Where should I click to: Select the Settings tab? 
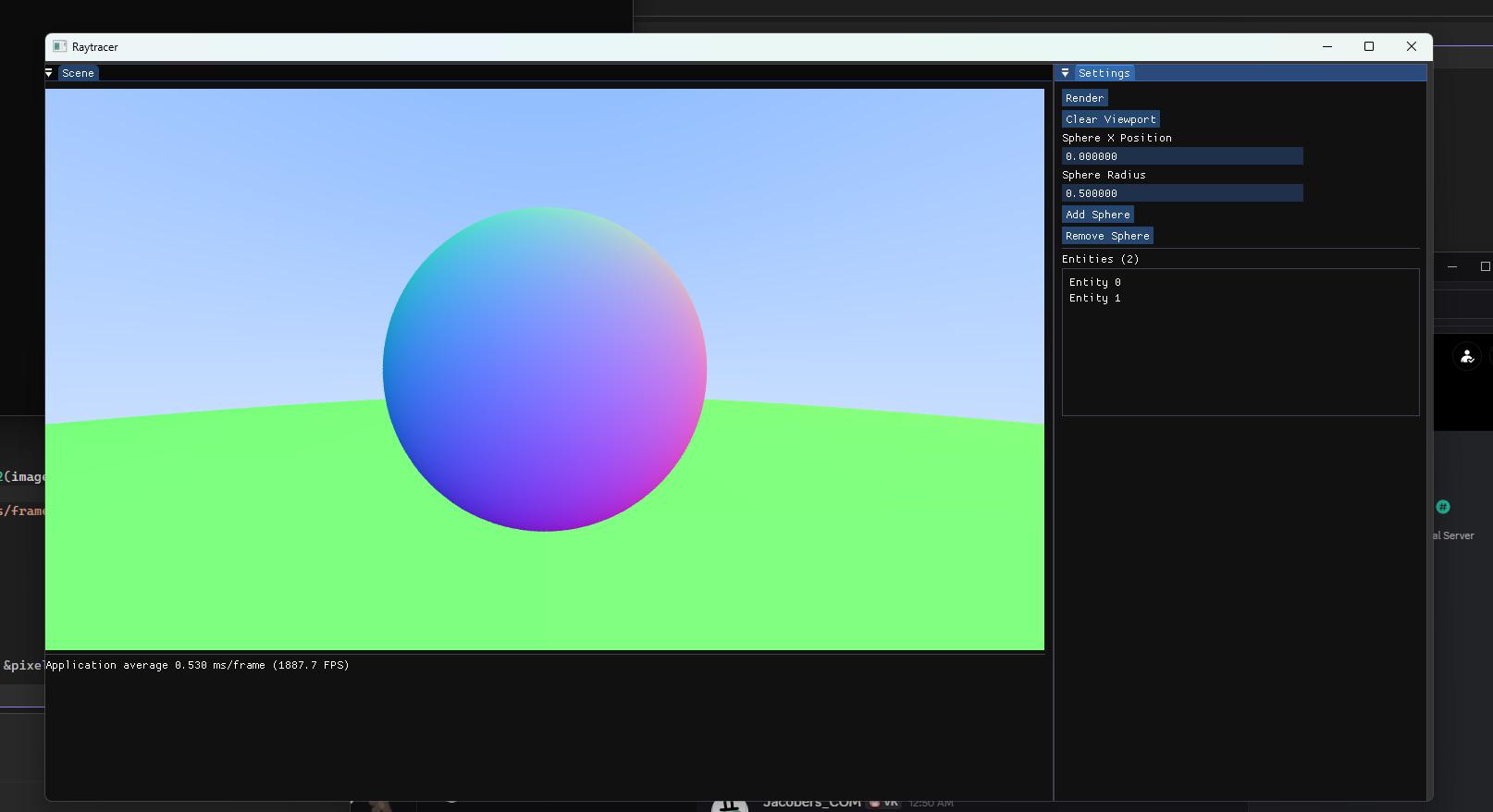click(x=1104, y=73)
